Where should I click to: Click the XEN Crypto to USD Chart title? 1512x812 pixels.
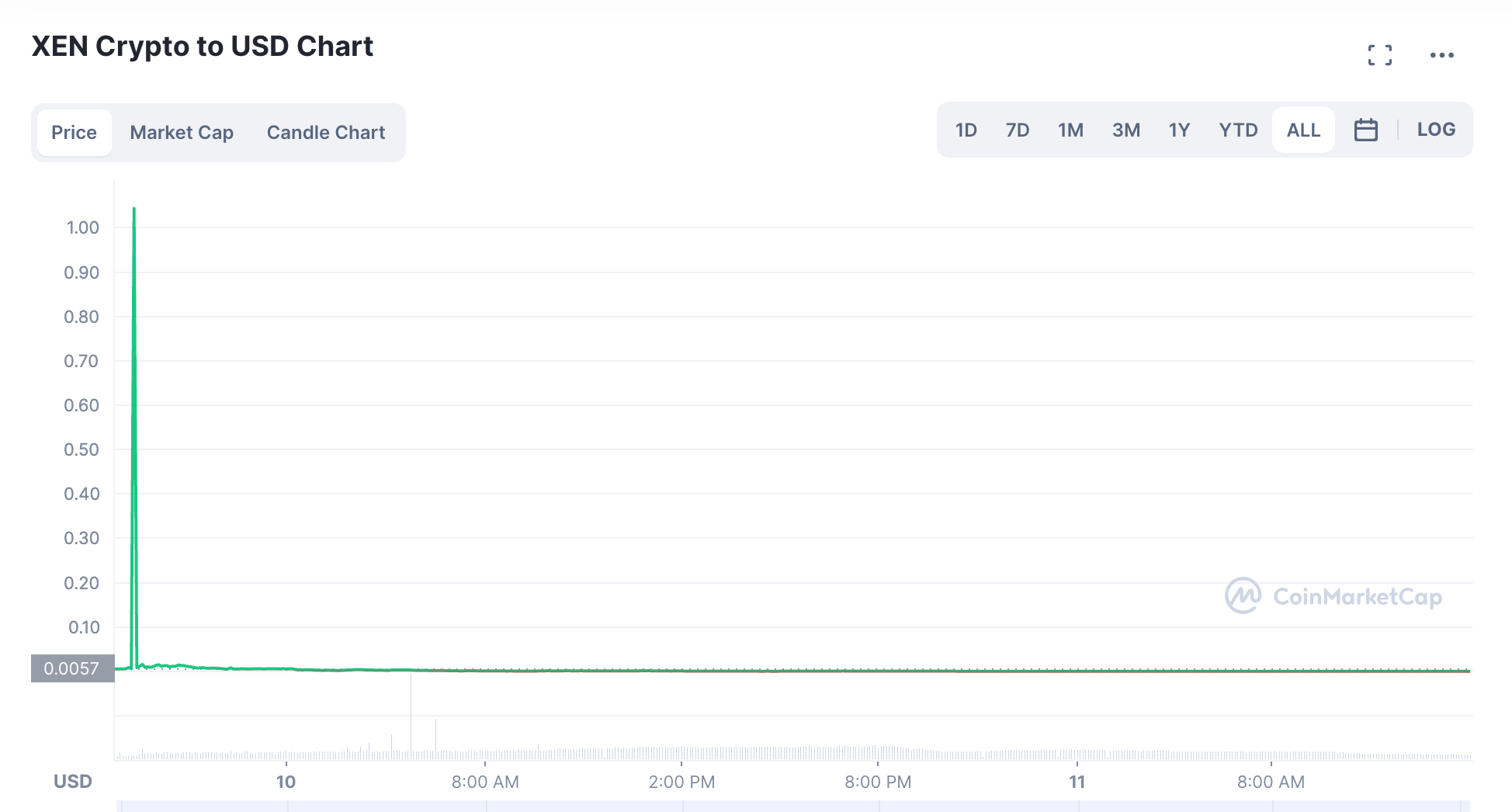[x=203, y=47]
